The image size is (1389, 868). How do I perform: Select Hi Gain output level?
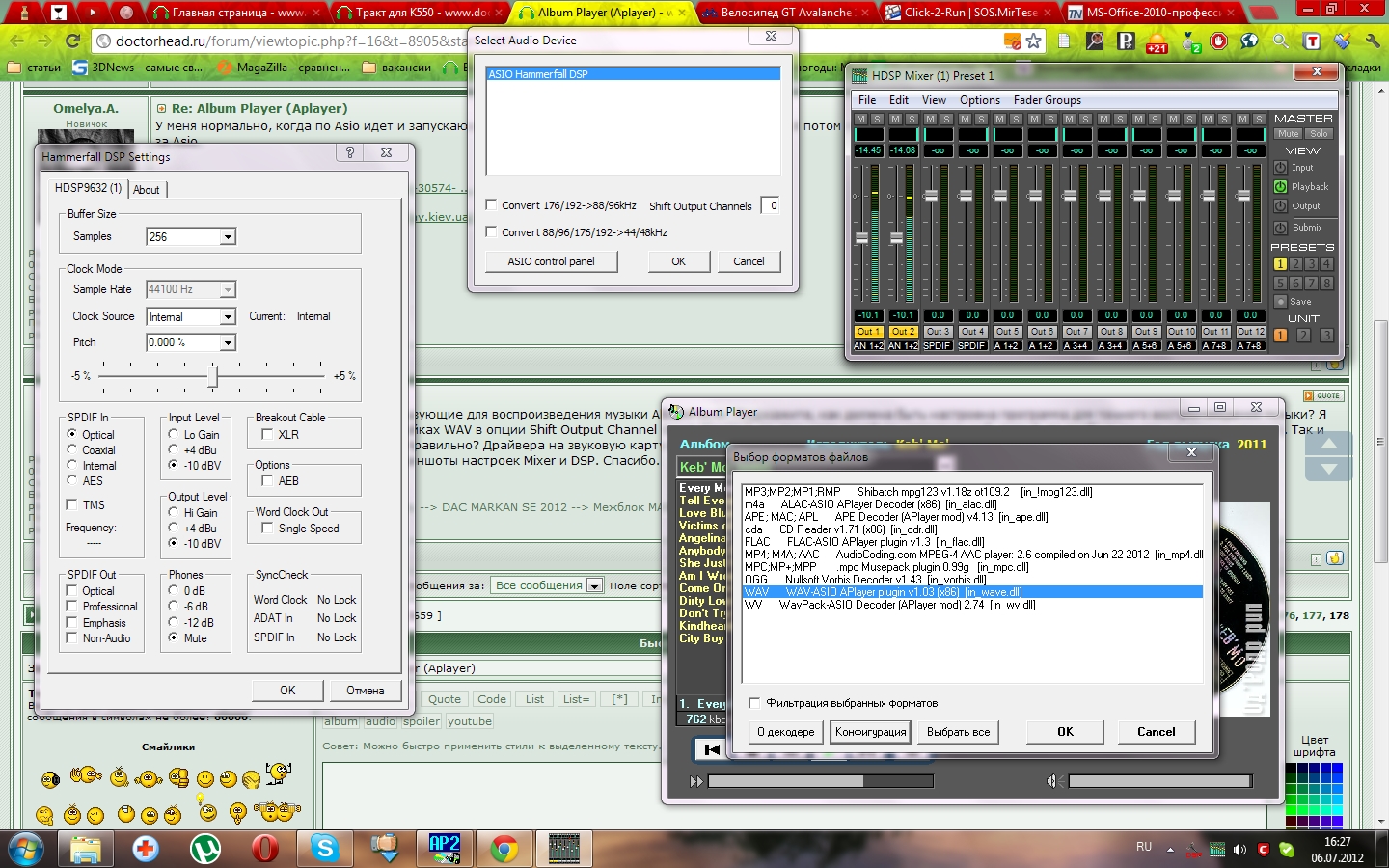pos(174,513)
